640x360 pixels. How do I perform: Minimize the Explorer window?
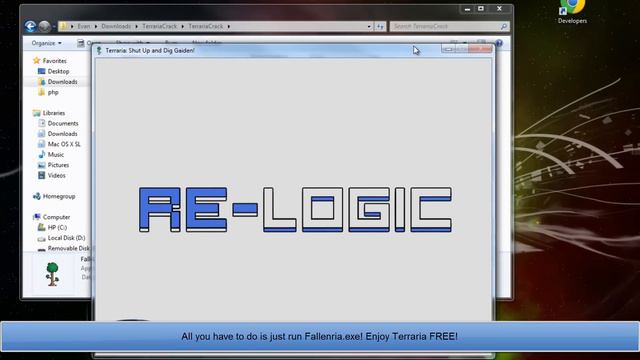(467, 9)
